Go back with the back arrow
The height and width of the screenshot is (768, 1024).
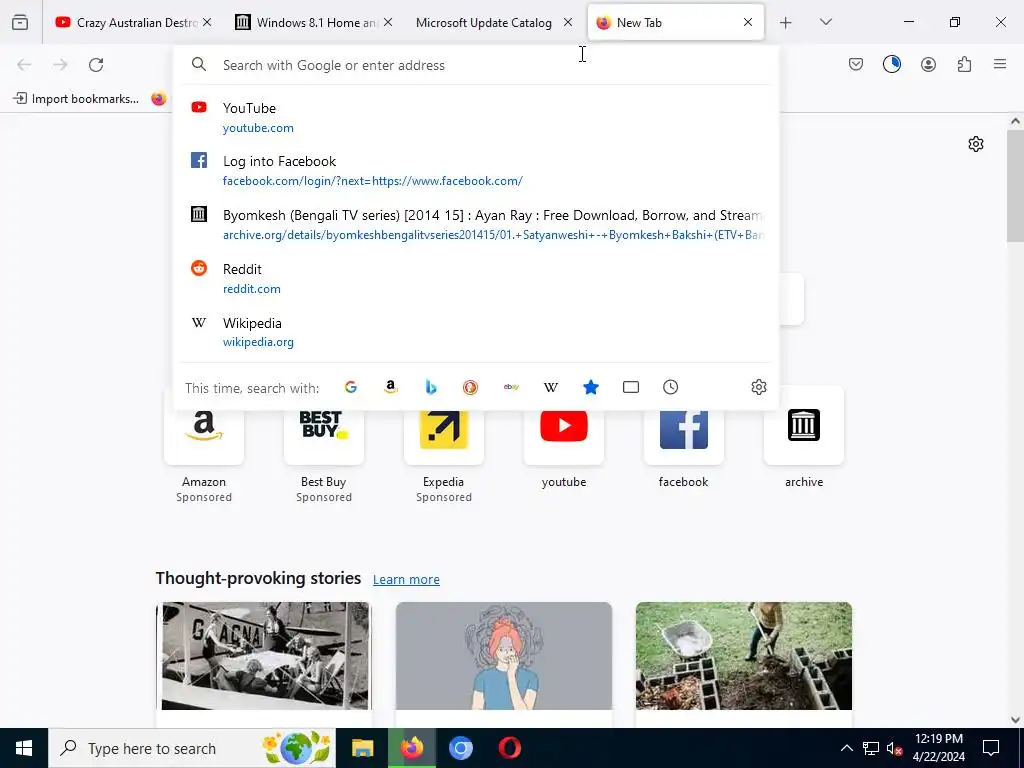pyautogui.click(x=24, y=65)
